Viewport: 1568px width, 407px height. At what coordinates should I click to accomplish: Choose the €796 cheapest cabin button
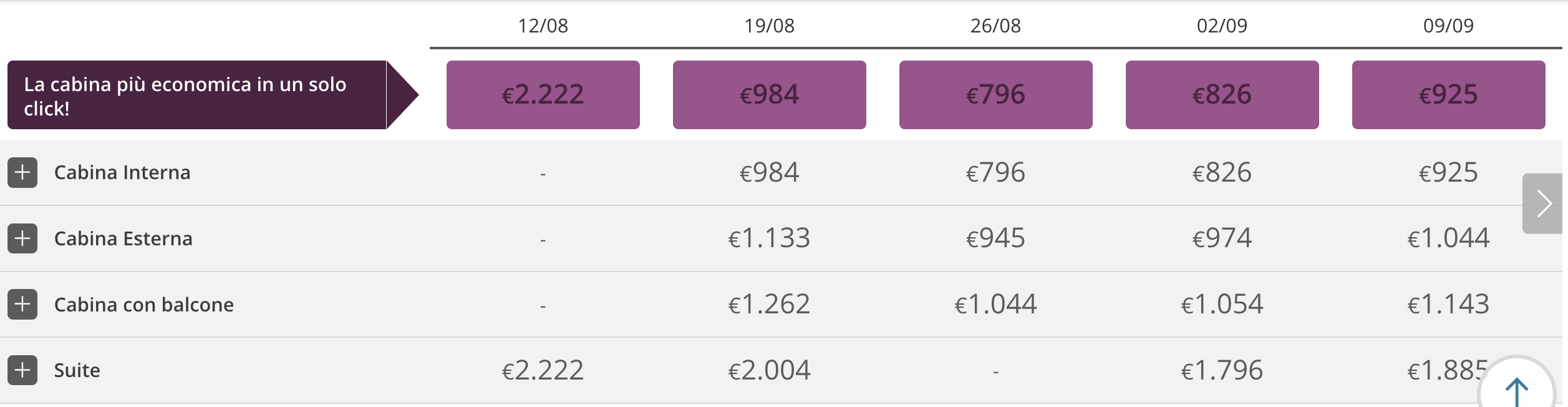[x=996, y=95]
